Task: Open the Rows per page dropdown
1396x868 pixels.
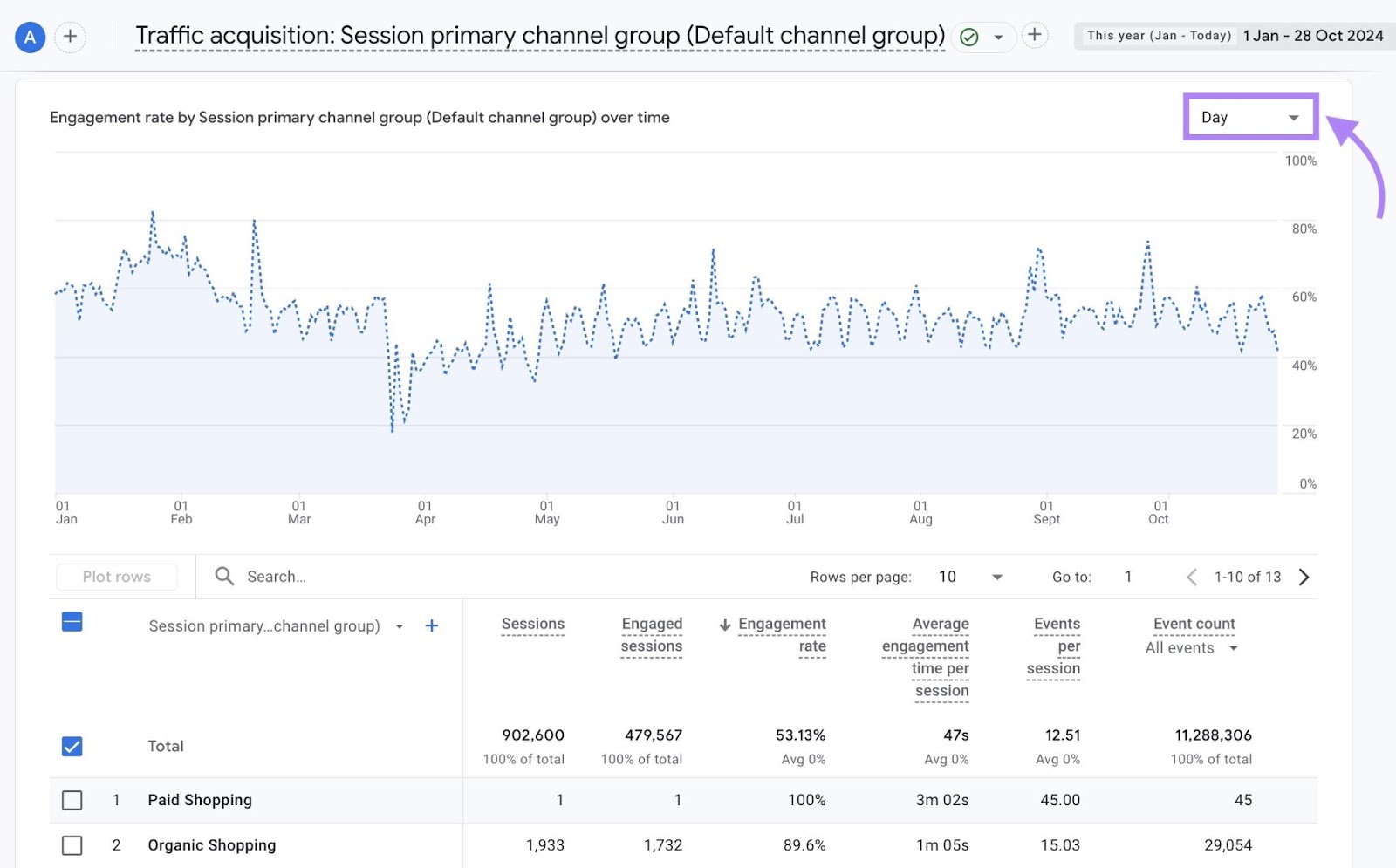Action: [x=997, y=577]
